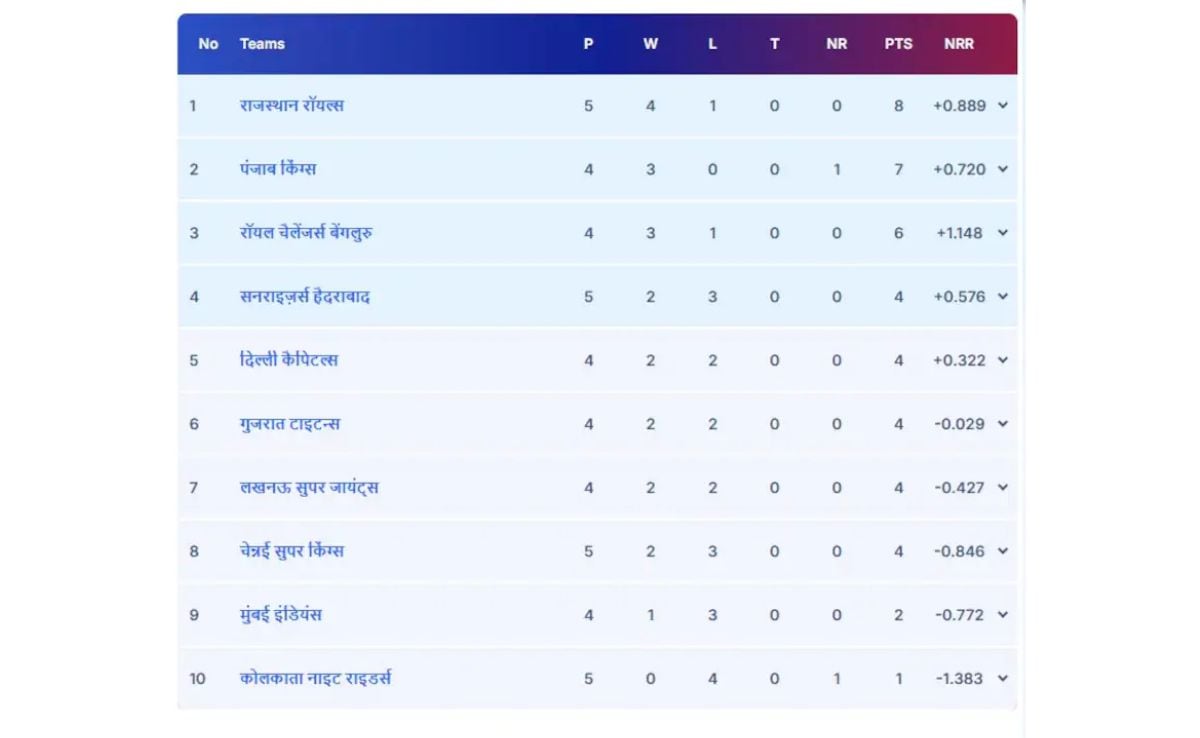Expand सनराइज़र्स हैदराबाद standings row
This screenshot has height=738, width=1200.
tap(1003, 296)
